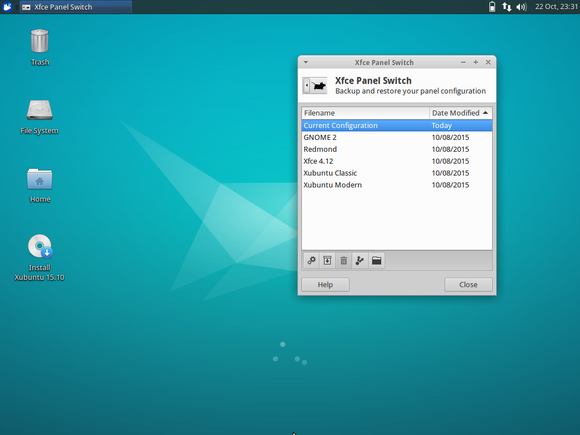Import configuration with the folder icon
The height and width of the screenshot is (435, 580).
(377, 261)
